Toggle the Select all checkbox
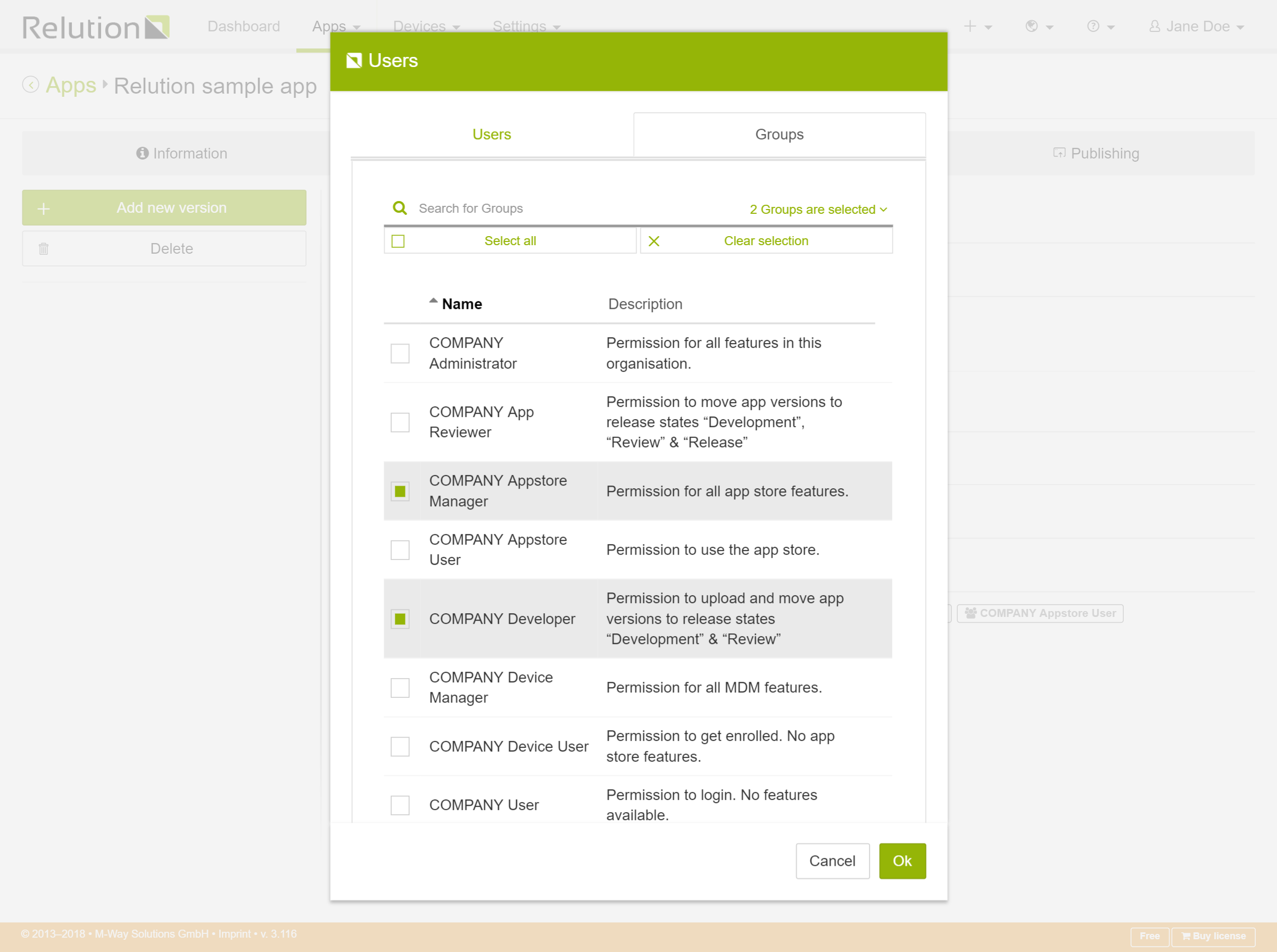Screen dimensions: 1277x952 click(399, 241)
